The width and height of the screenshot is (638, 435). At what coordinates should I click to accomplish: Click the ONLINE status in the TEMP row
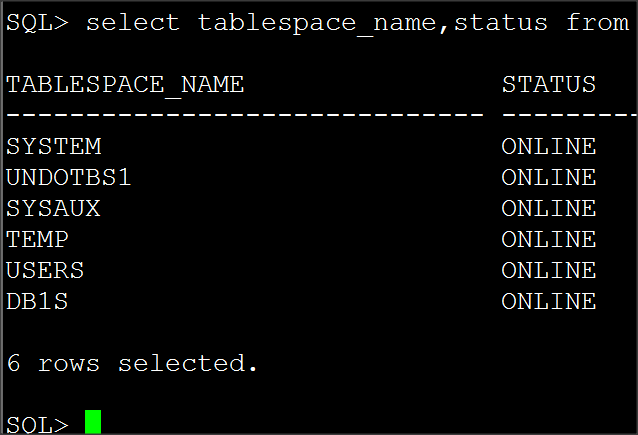coord(549,240)
